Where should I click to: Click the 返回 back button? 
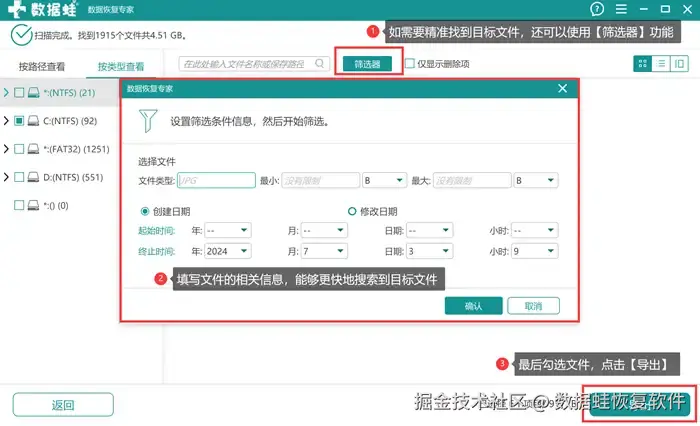pyautogui.click(x=63, y=405)
